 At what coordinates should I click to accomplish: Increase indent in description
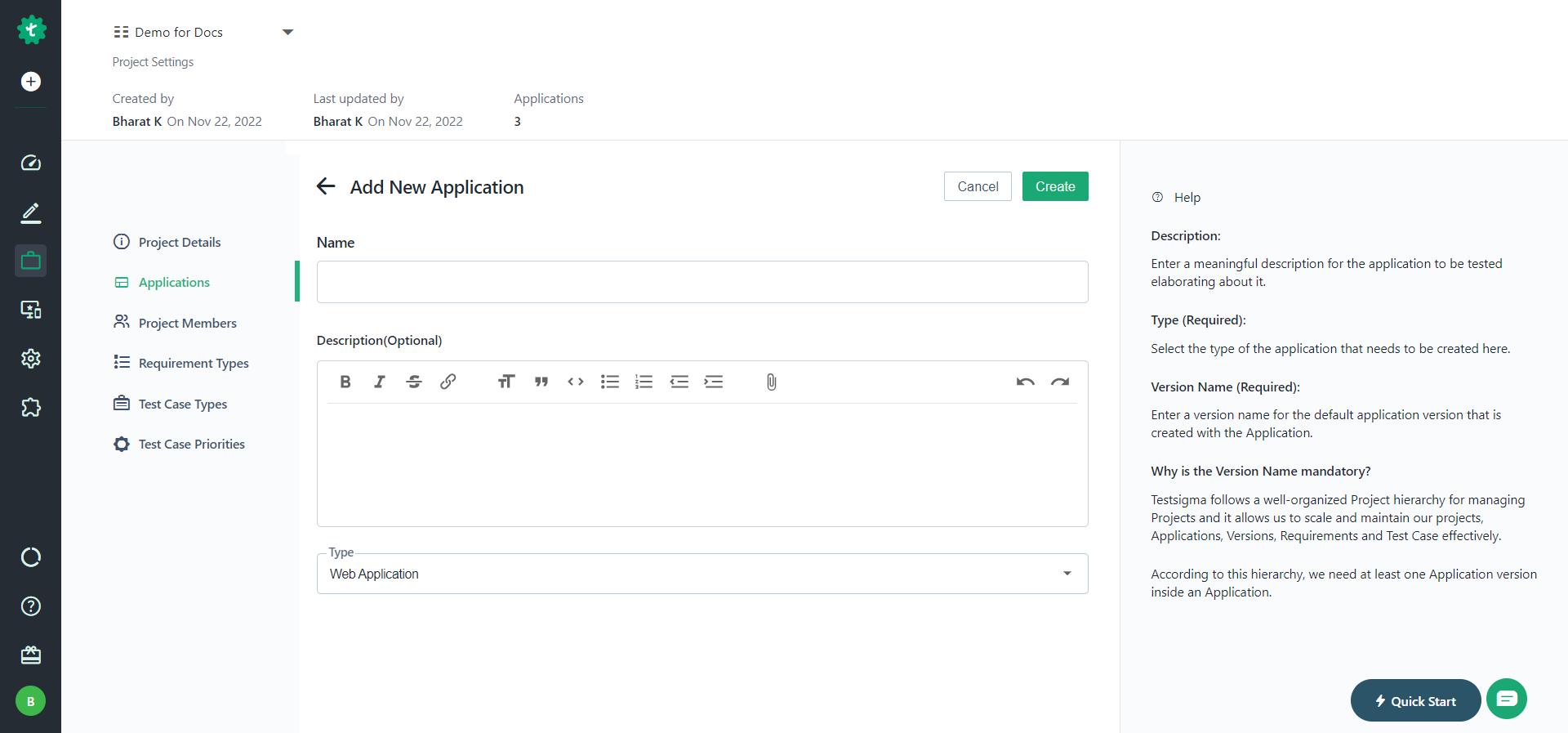(x=714, y=382)
